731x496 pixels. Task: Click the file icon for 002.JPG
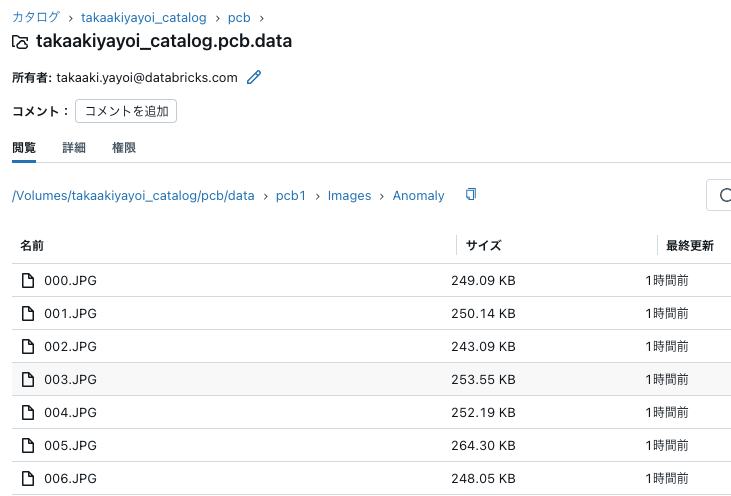[x=29, y=346]
